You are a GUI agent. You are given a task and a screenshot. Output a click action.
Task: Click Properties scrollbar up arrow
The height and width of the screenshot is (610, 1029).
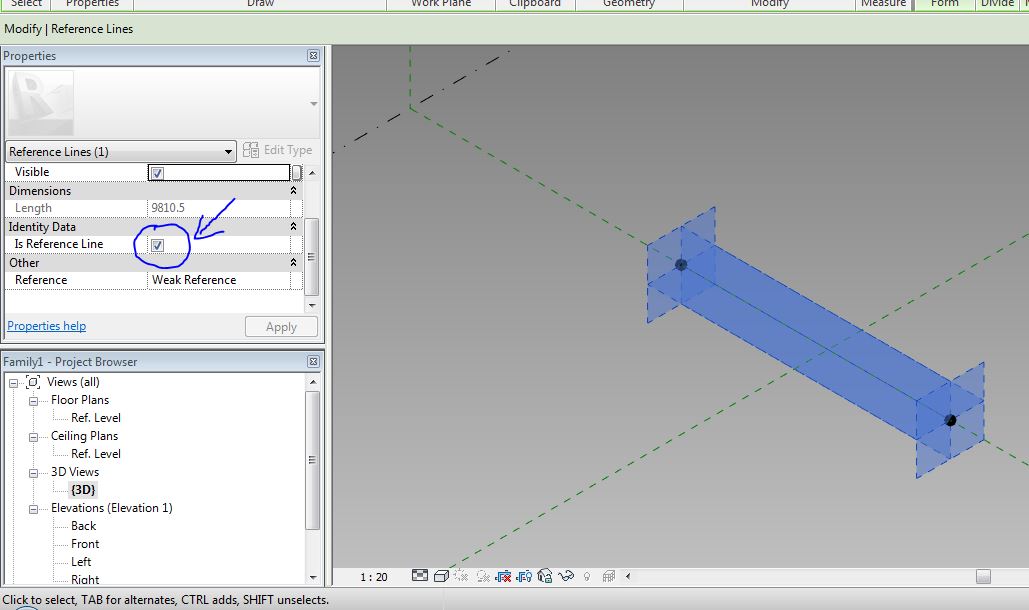pos(312,173)
